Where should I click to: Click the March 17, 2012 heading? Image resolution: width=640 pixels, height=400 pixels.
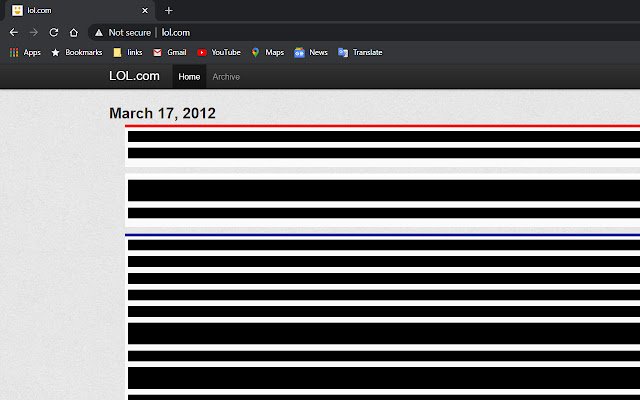point(162,113)
